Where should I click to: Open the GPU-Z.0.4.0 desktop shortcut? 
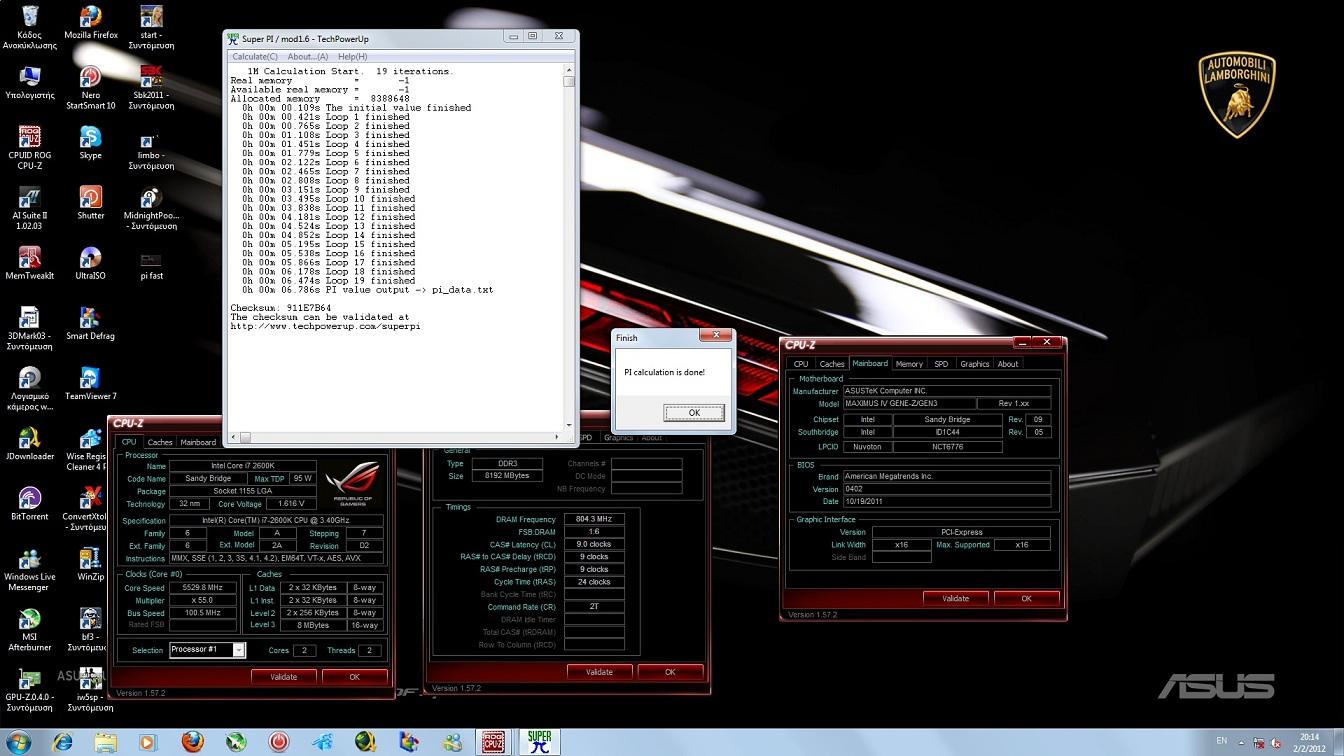click(30, 691)
